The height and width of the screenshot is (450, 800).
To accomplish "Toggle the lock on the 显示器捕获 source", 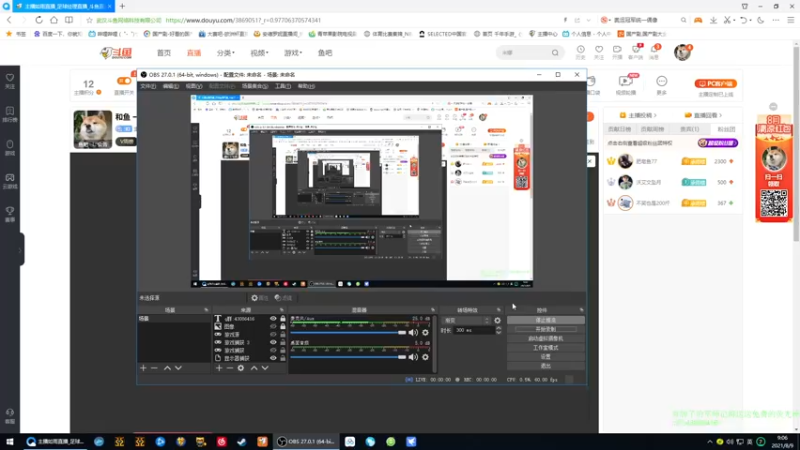I will (283, 358).
